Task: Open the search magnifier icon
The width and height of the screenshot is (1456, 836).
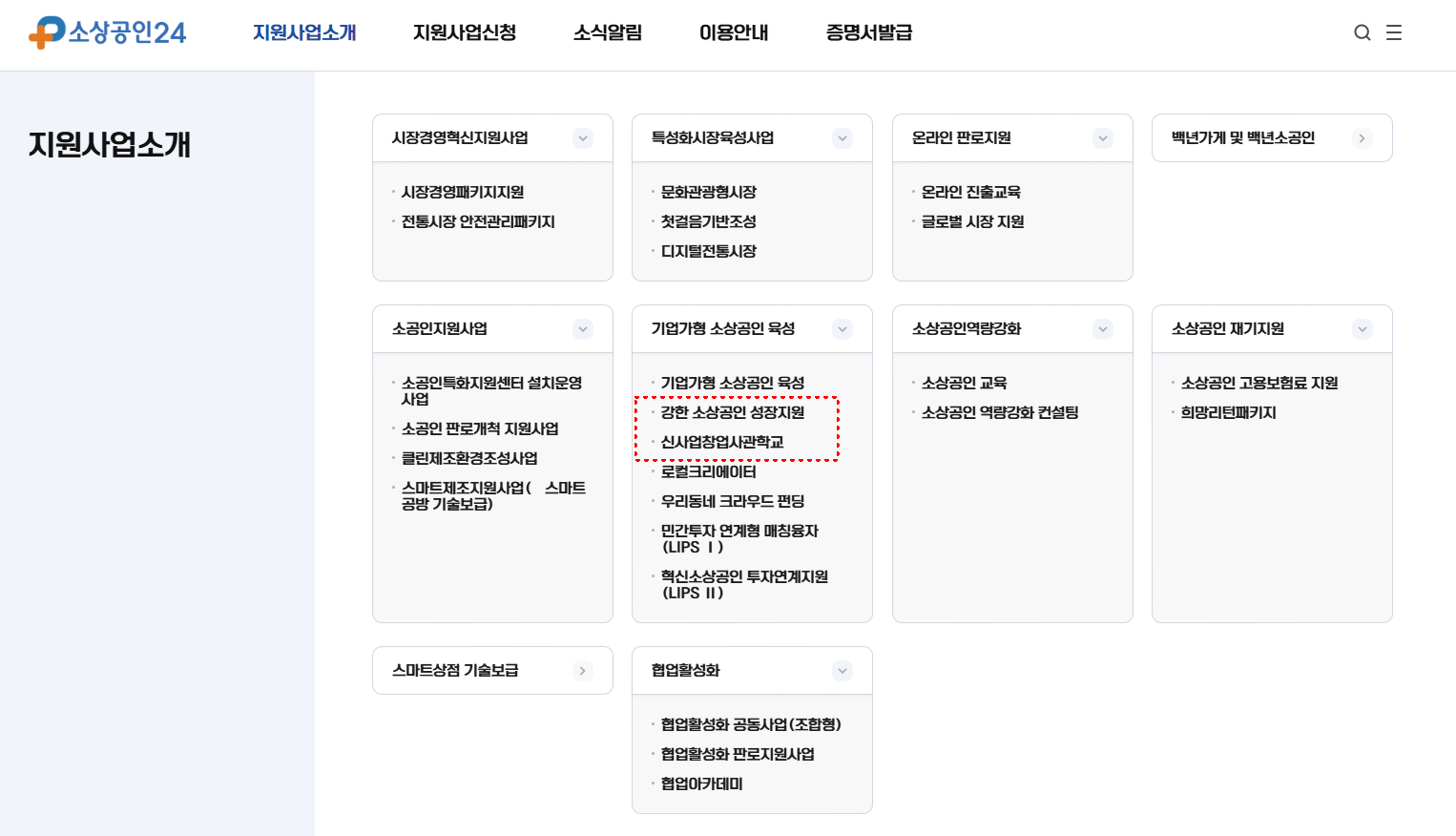Action: 1362,31
